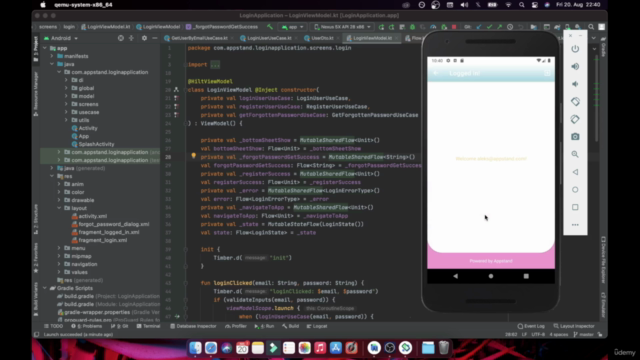This screenshot has height=360, width=640.
Task: Click the green Debug bug icon
Action: point(412,27)
